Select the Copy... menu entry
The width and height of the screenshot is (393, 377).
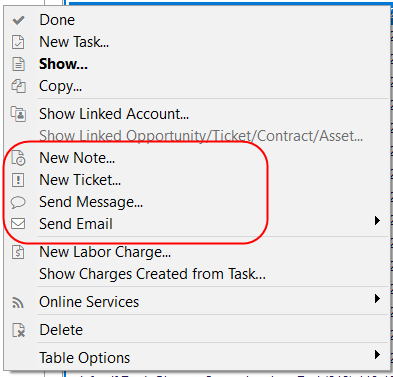click(x=60, y=86)
